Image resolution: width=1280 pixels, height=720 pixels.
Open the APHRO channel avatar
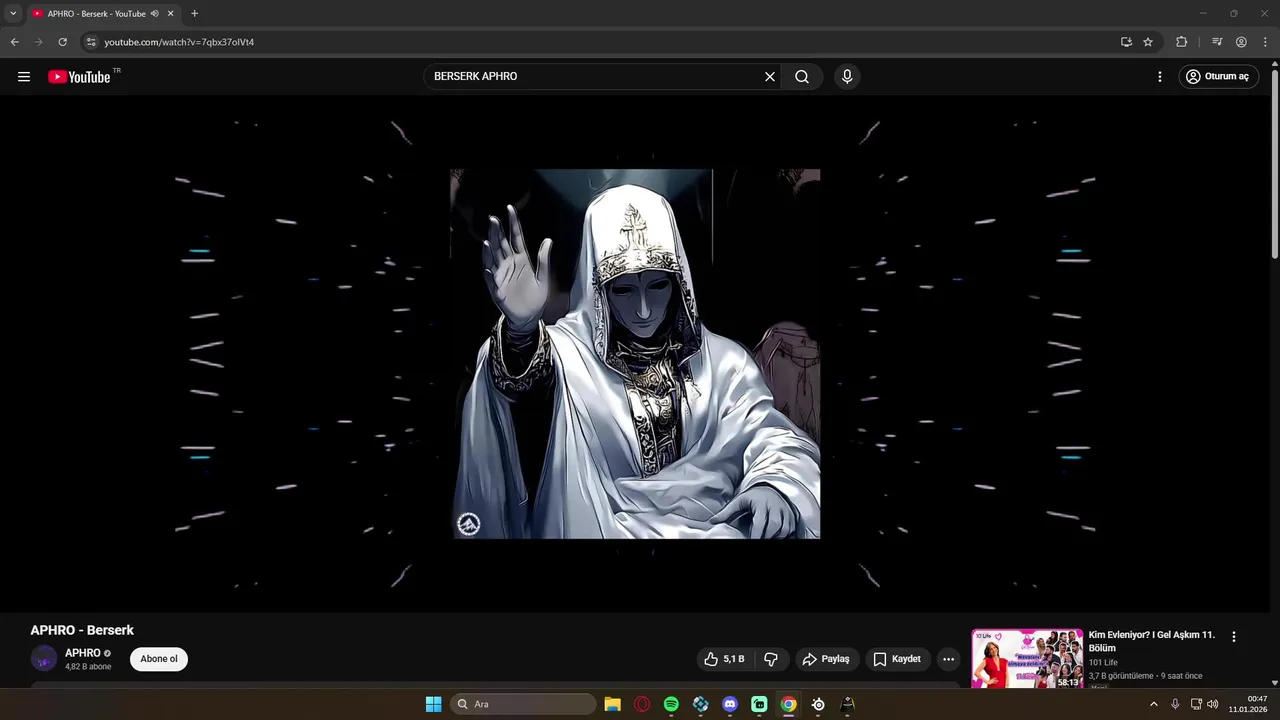[x=44, y=659]
